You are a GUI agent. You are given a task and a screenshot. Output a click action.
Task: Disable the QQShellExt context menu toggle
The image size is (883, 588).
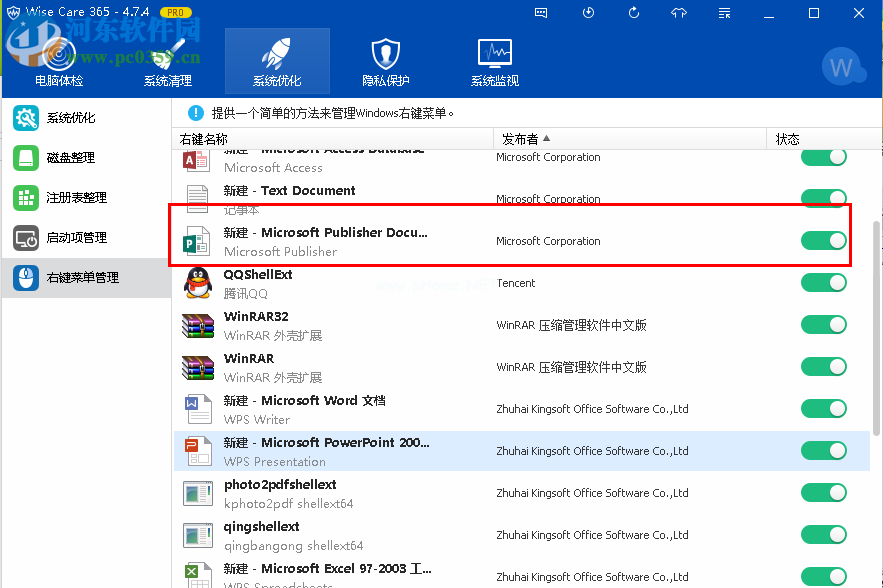[x=824, y=283]
